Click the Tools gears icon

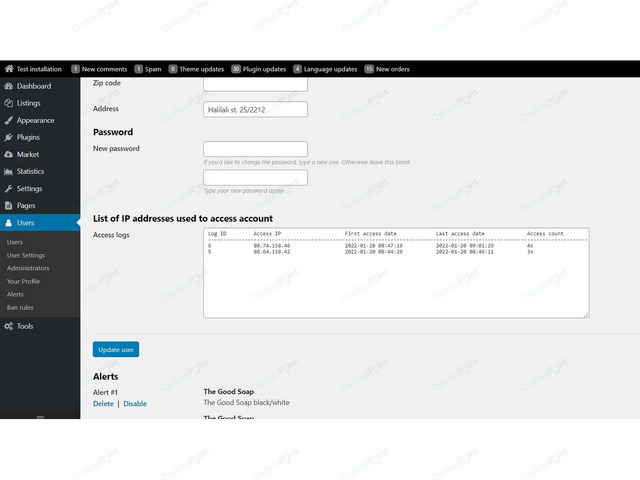(x=9, y=326)
